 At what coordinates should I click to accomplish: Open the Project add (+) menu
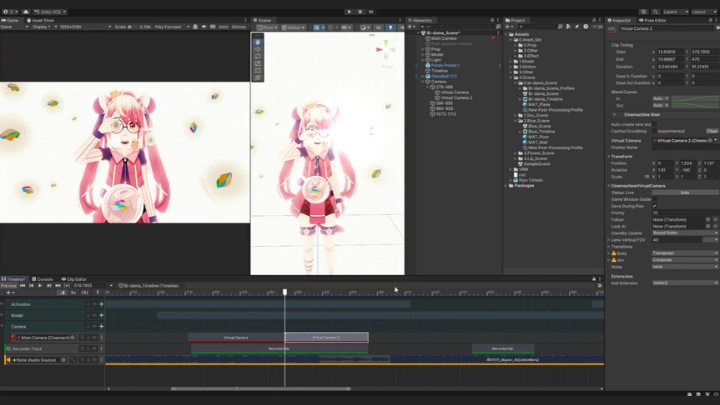(508, 27)
